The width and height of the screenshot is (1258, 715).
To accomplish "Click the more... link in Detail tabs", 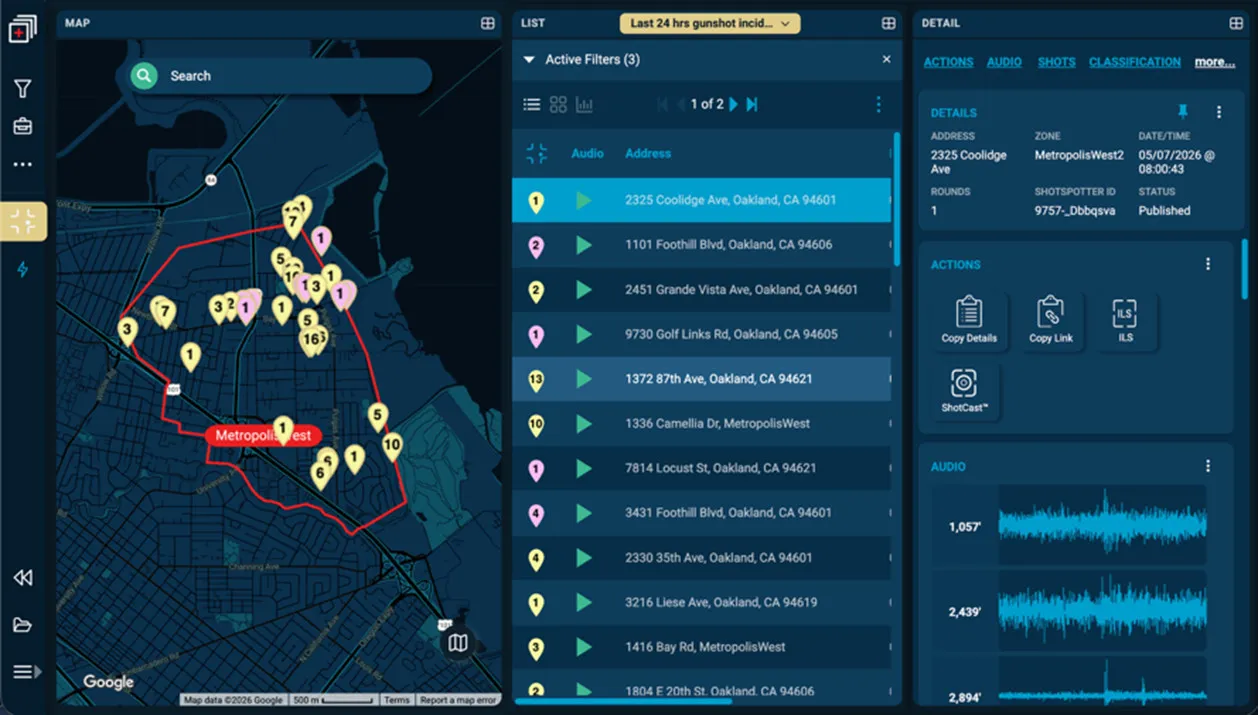I will 1215,62.
